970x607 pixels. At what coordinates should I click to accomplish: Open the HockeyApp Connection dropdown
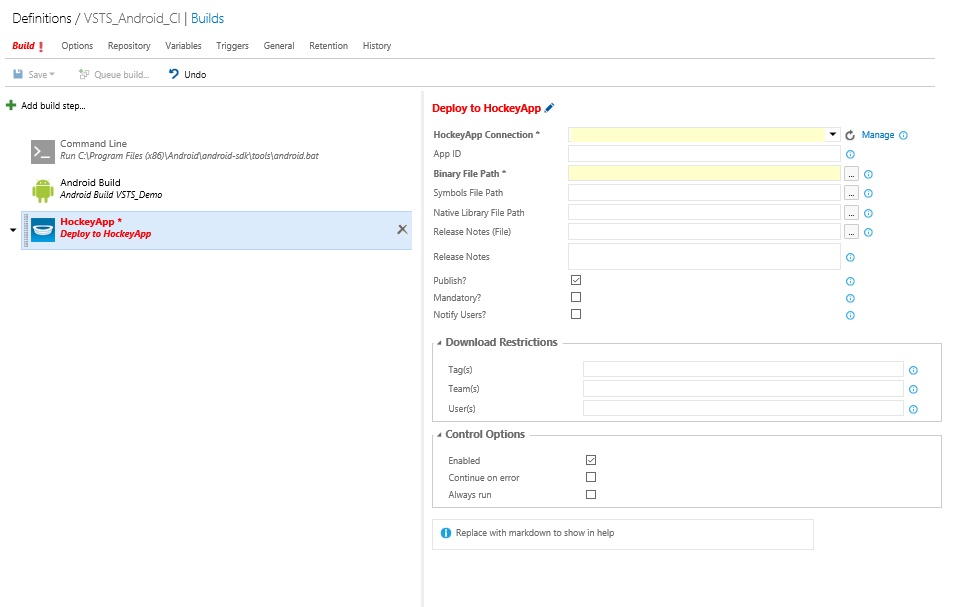tap(833, 135)
